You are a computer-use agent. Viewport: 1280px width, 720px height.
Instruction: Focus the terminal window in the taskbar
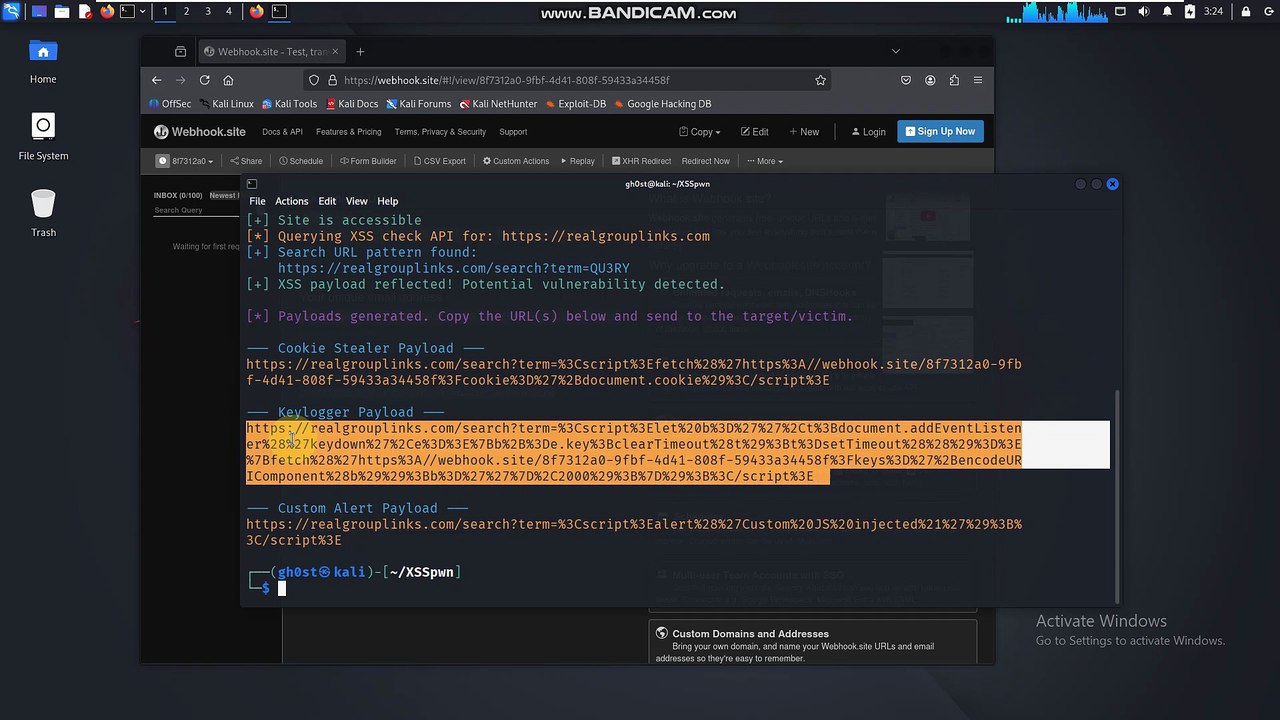tap(279, 12)
